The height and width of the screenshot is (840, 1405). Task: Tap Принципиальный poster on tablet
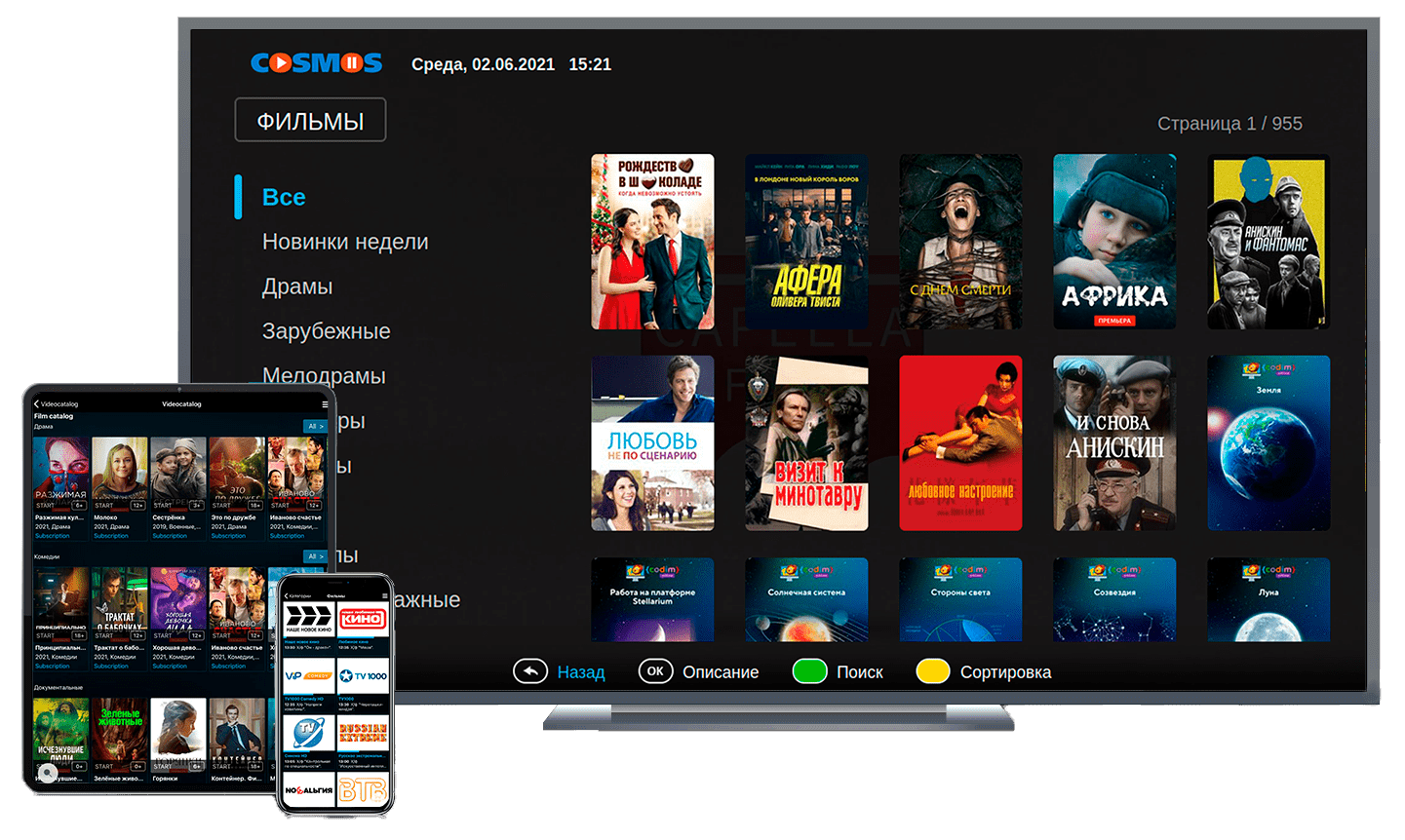61,604
